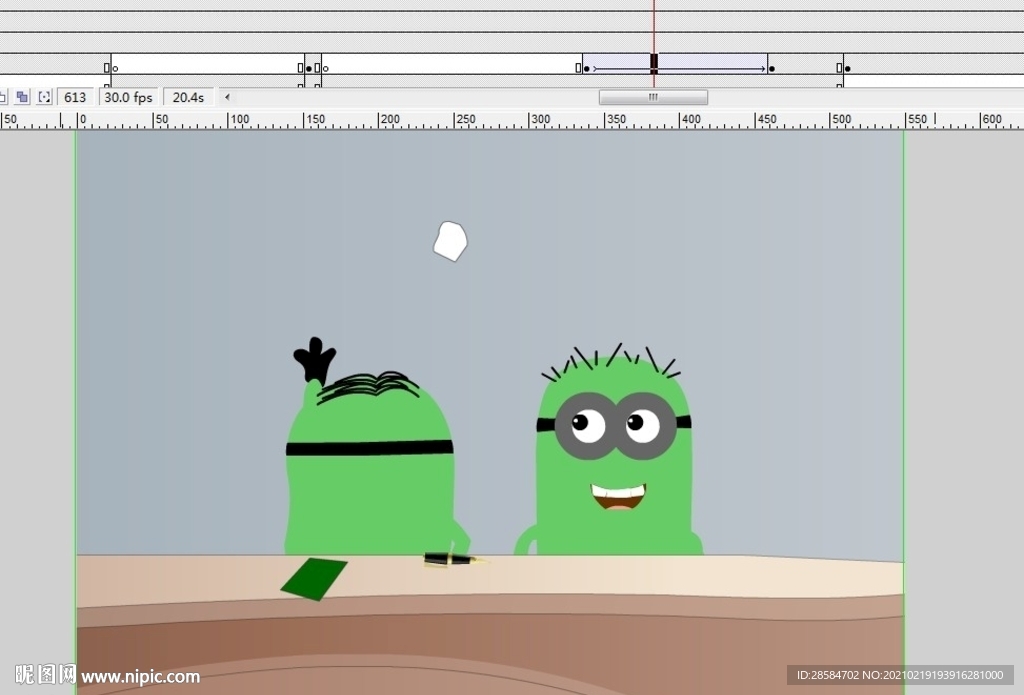The width and height of the screenshot is (1024, 695).
Task: Select the keyframe at the tween end
Action: (772, 68)
